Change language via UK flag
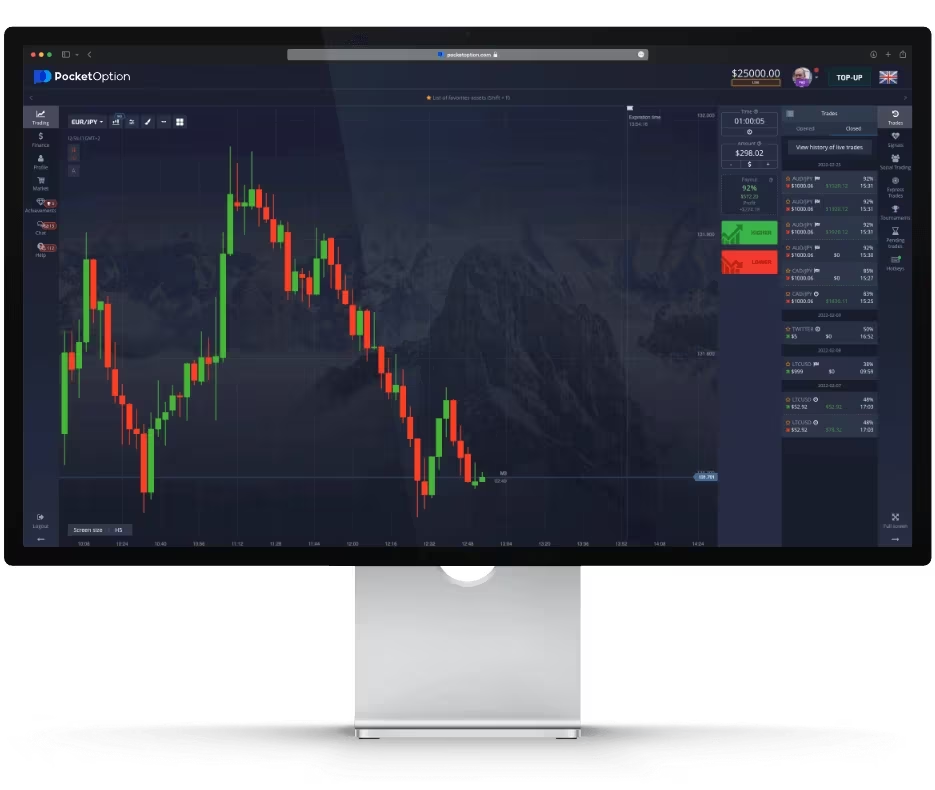 click(x=888, y=78)
